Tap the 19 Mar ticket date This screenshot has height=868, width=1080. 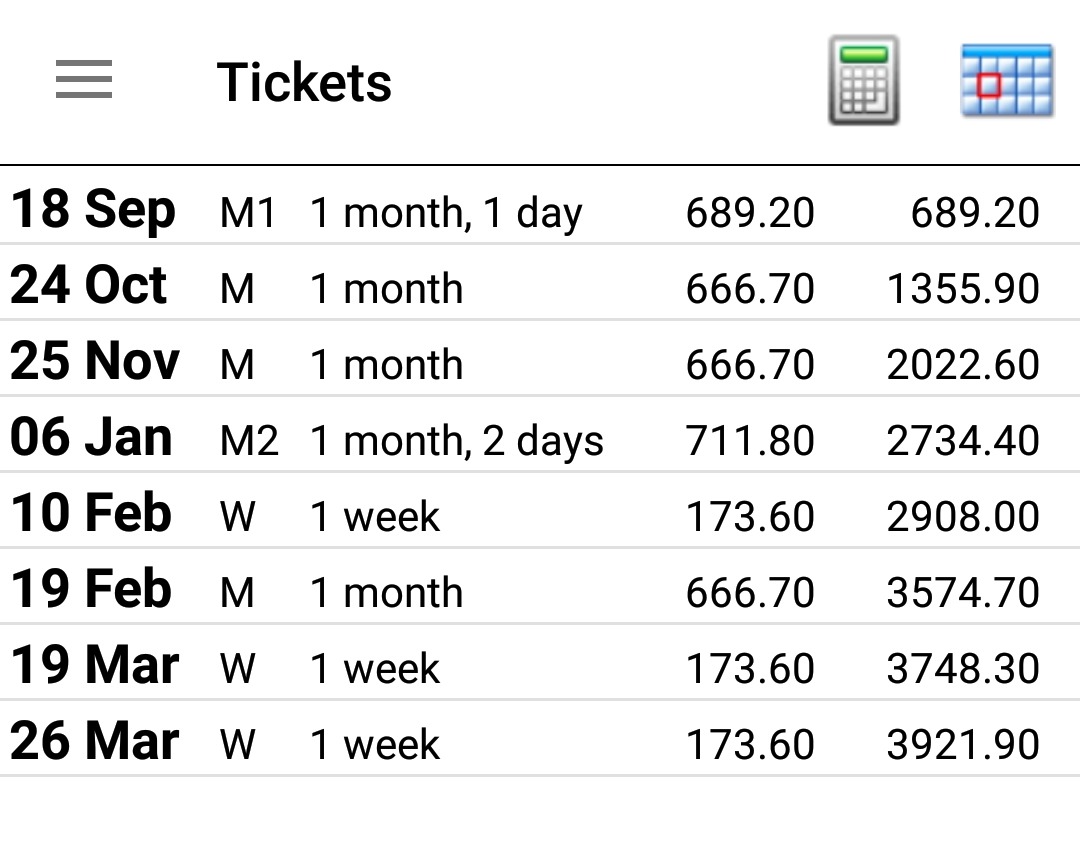(95, 666)
